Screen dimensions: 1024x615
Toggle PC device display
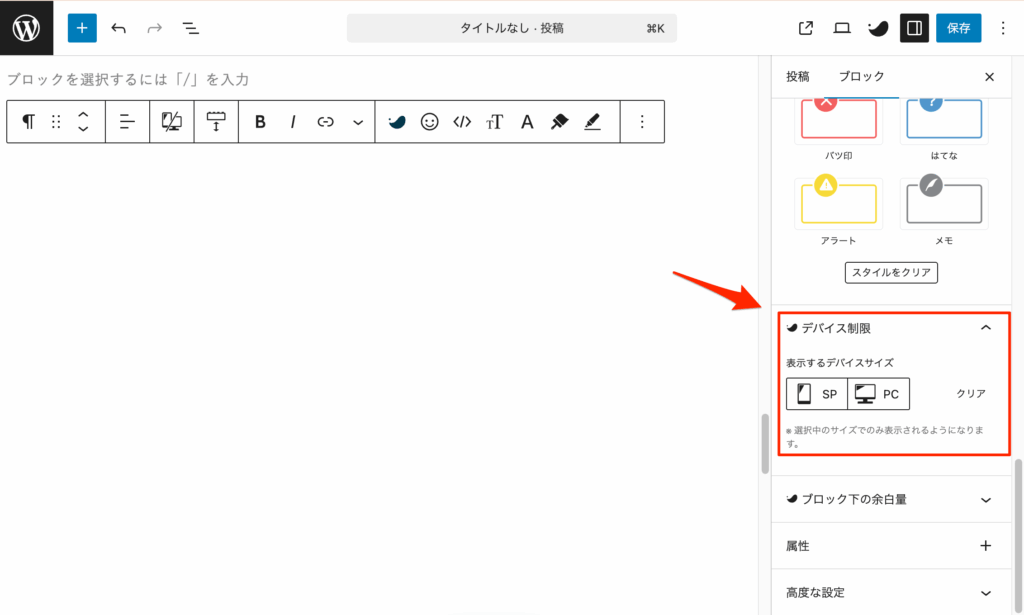878,394
